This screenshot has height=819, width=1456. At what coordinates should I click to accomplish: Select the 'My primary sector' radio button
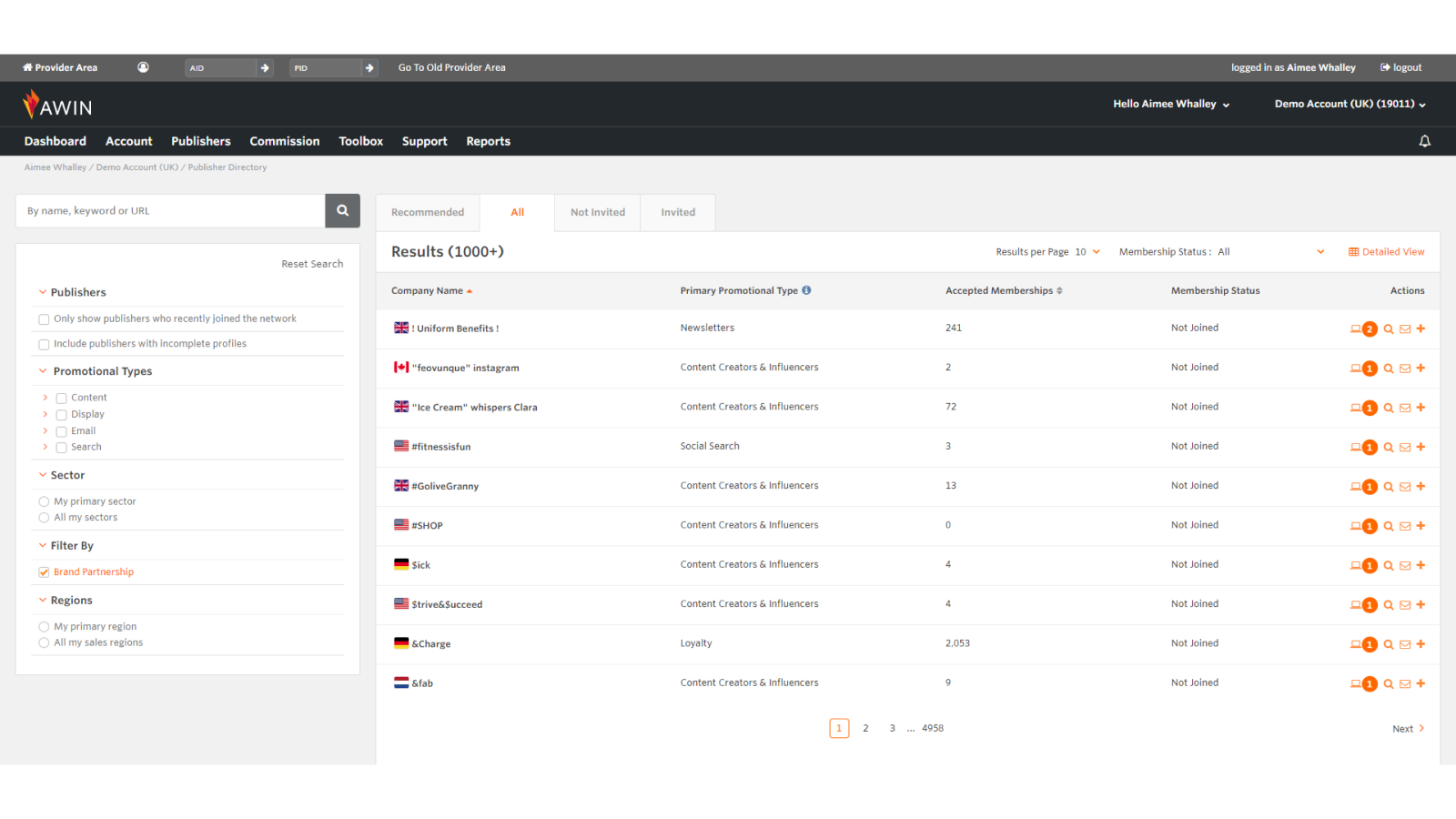click(x=44, y=501)
